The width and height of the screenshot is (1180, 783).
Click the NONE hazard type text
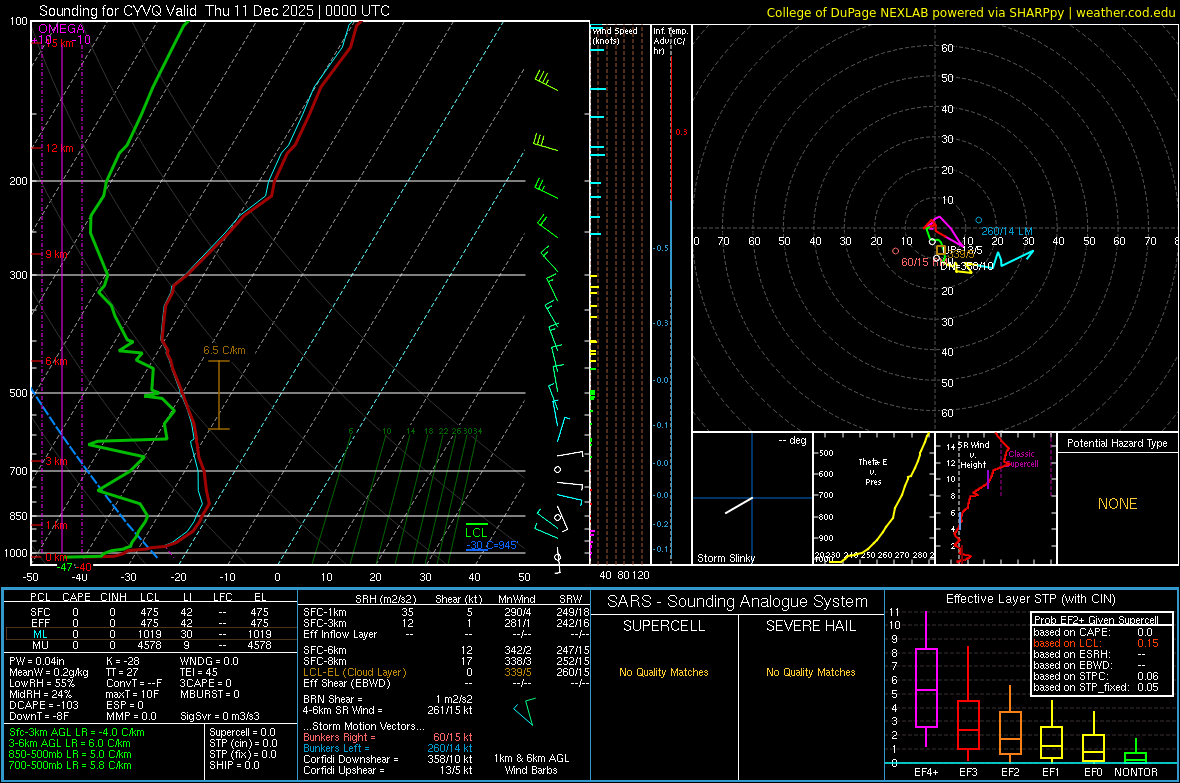click(x=1117, y=504)
